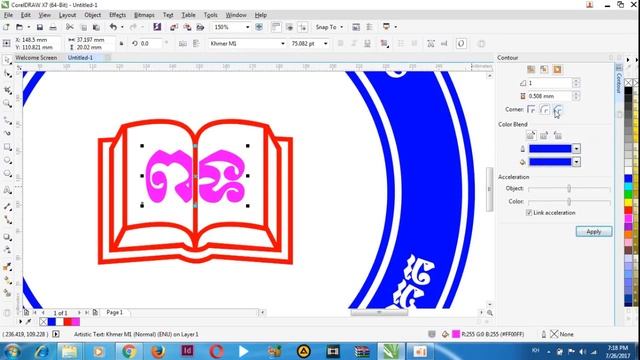Open contour fill color dropdown
This screenshot has height=360, width=640.
click(x=576, y=162)
